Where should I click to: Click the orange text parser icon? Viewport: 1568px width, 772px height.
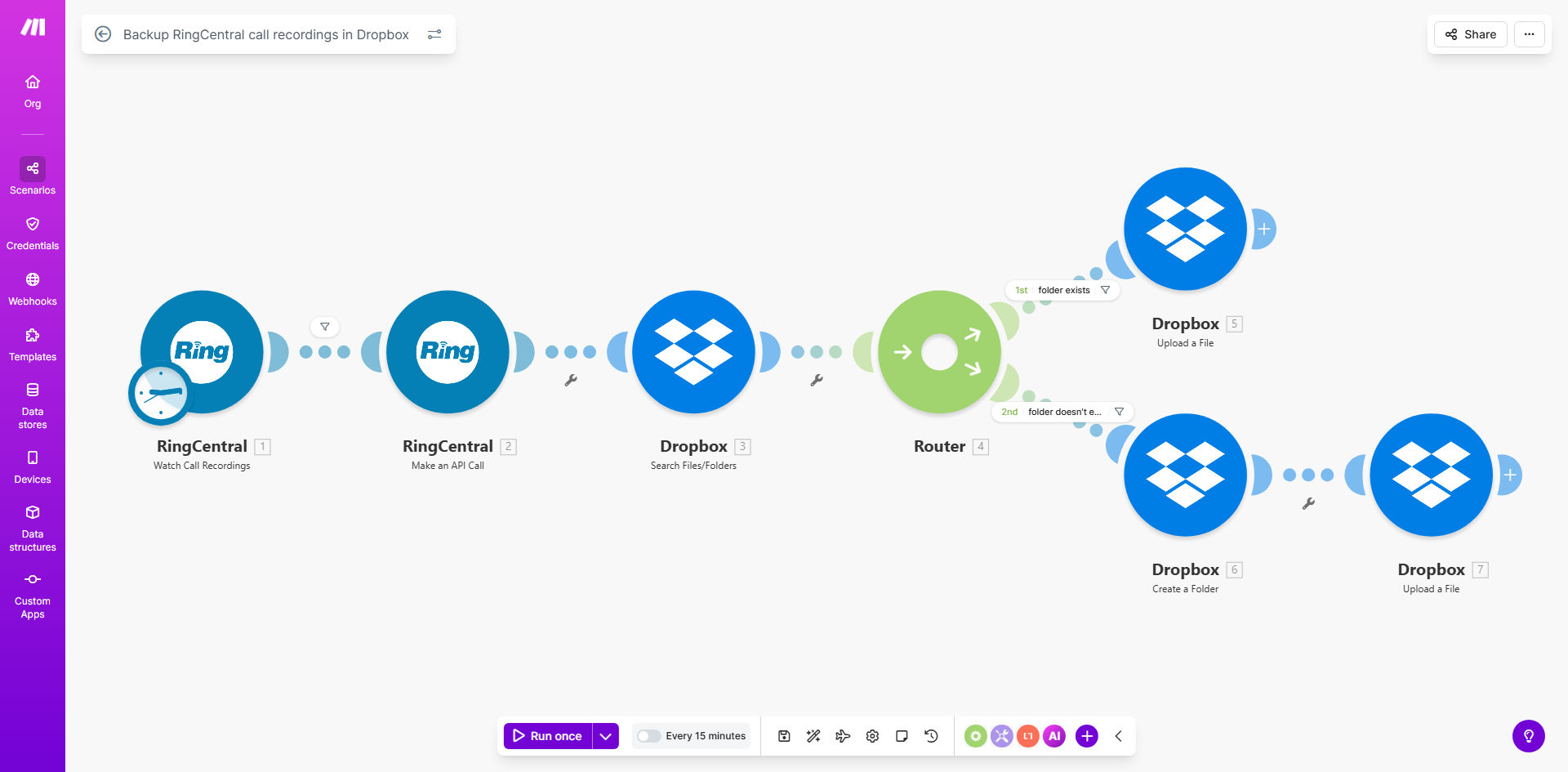pos(1027,736)
